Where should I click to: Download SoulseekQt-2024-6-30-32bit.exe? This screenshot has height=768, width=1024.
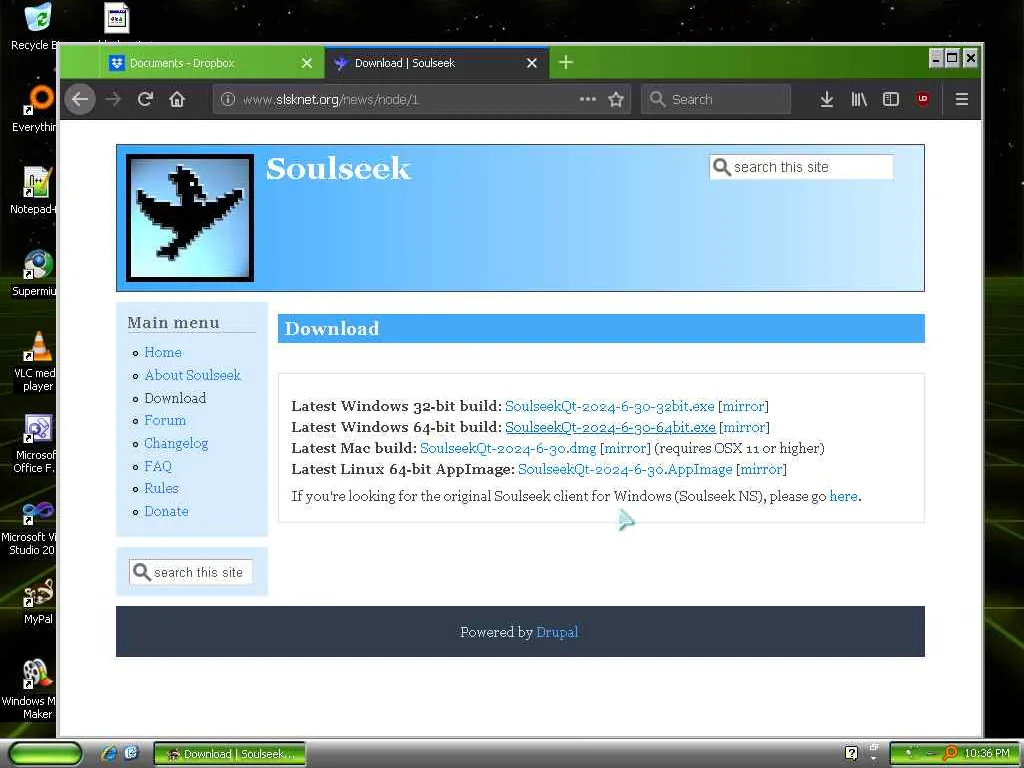coord(609,406)
